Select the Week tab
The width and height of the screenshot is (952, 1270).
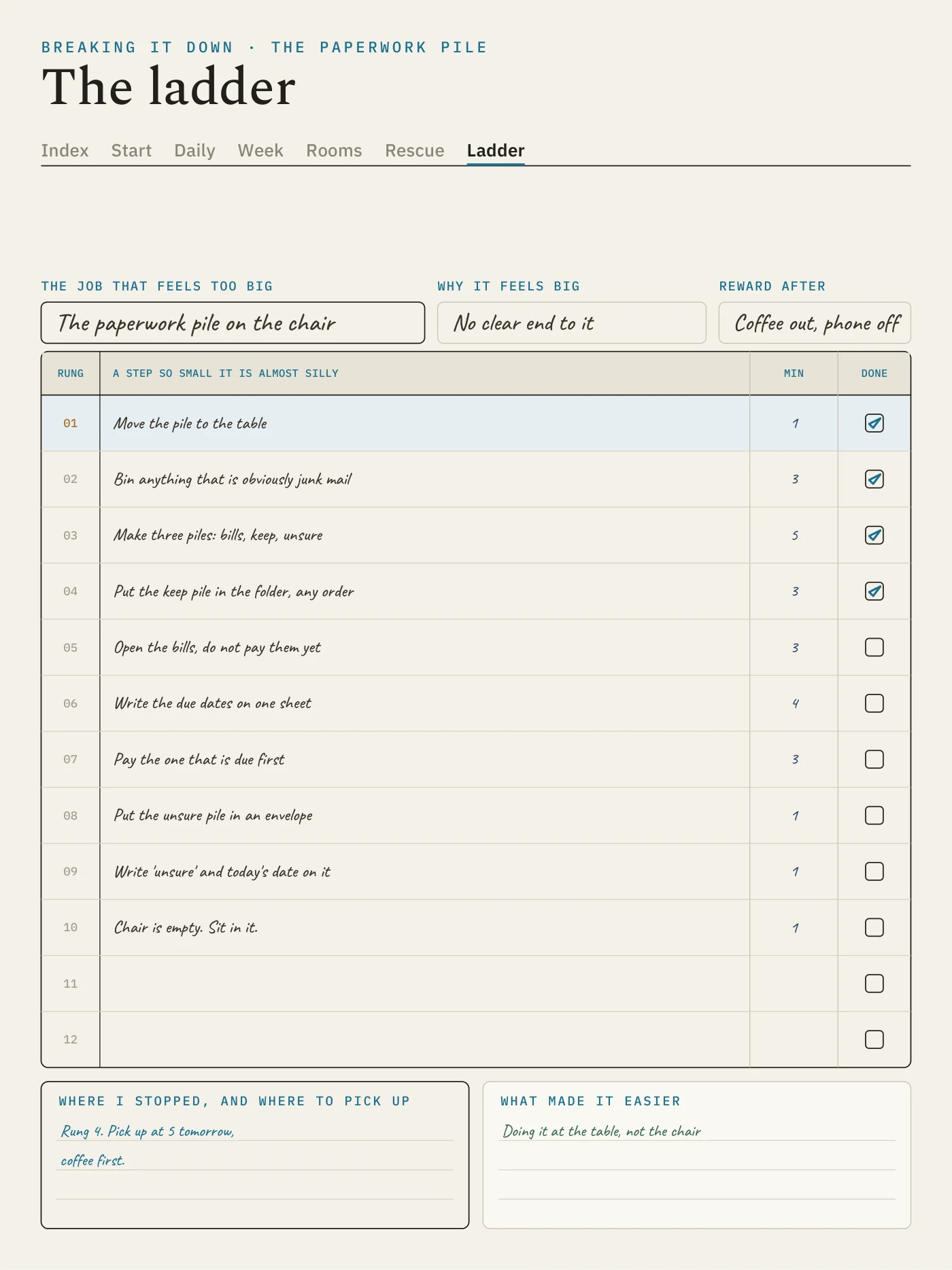(260, 150)
